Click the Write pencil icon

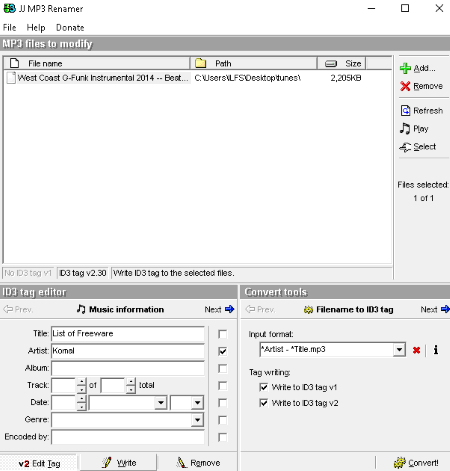(x=107, y=463)
